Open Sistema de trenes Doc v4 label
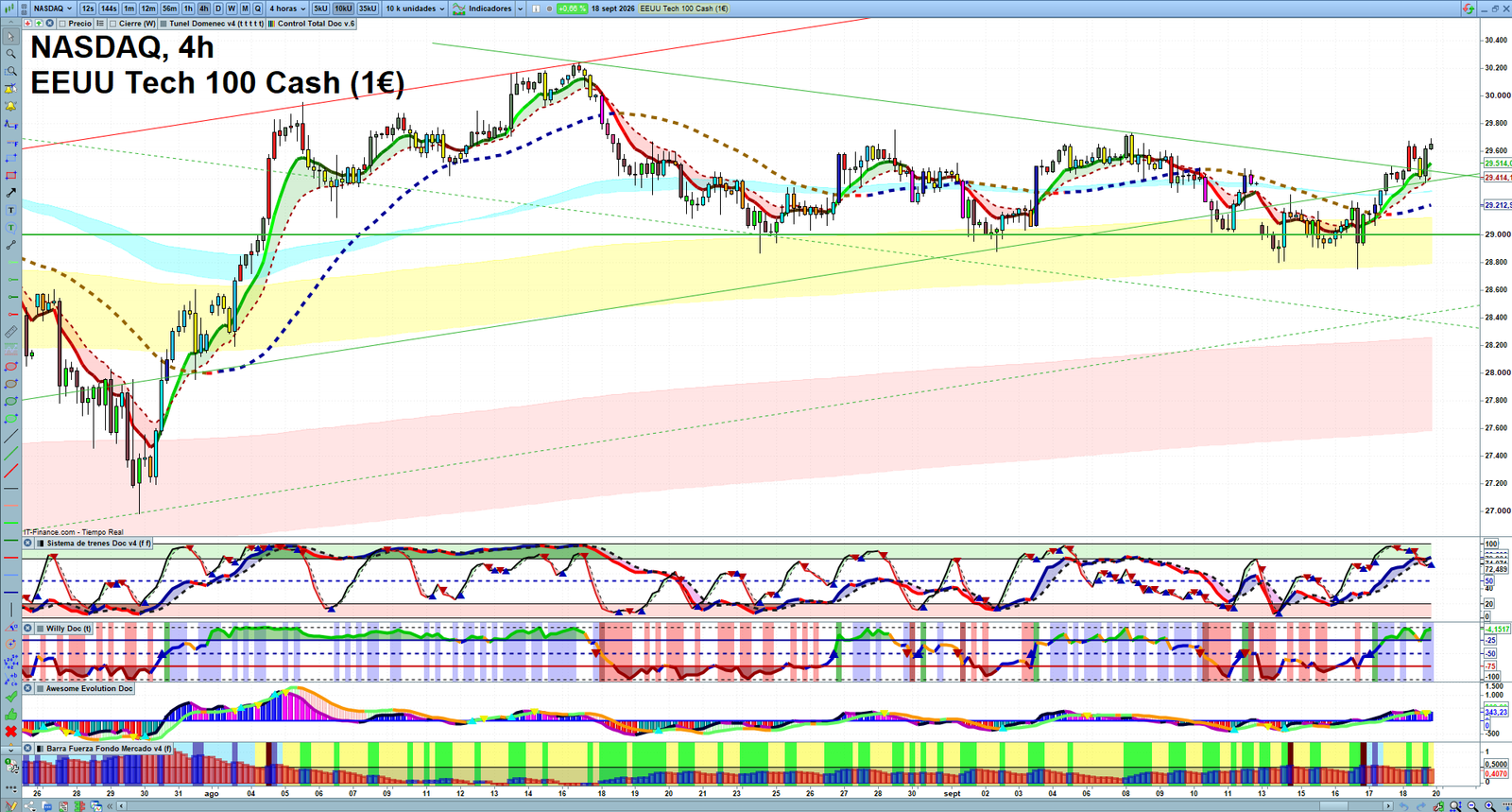The width and height of the screenshot is (1512, 812). coord(98,544)
